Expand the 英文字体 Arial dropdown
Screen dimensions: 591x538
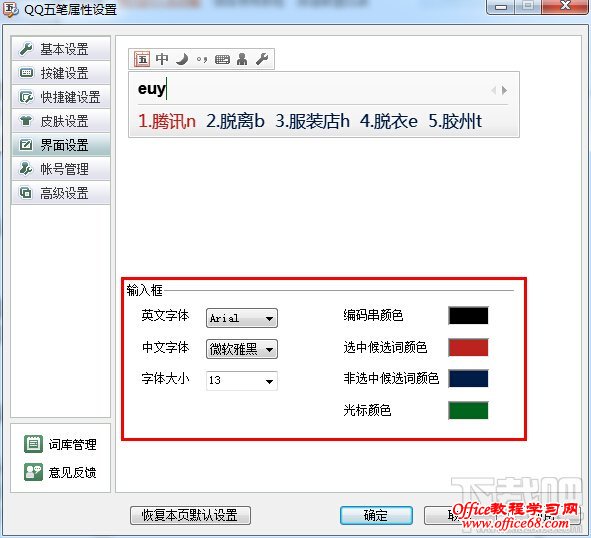pos(242,318)
